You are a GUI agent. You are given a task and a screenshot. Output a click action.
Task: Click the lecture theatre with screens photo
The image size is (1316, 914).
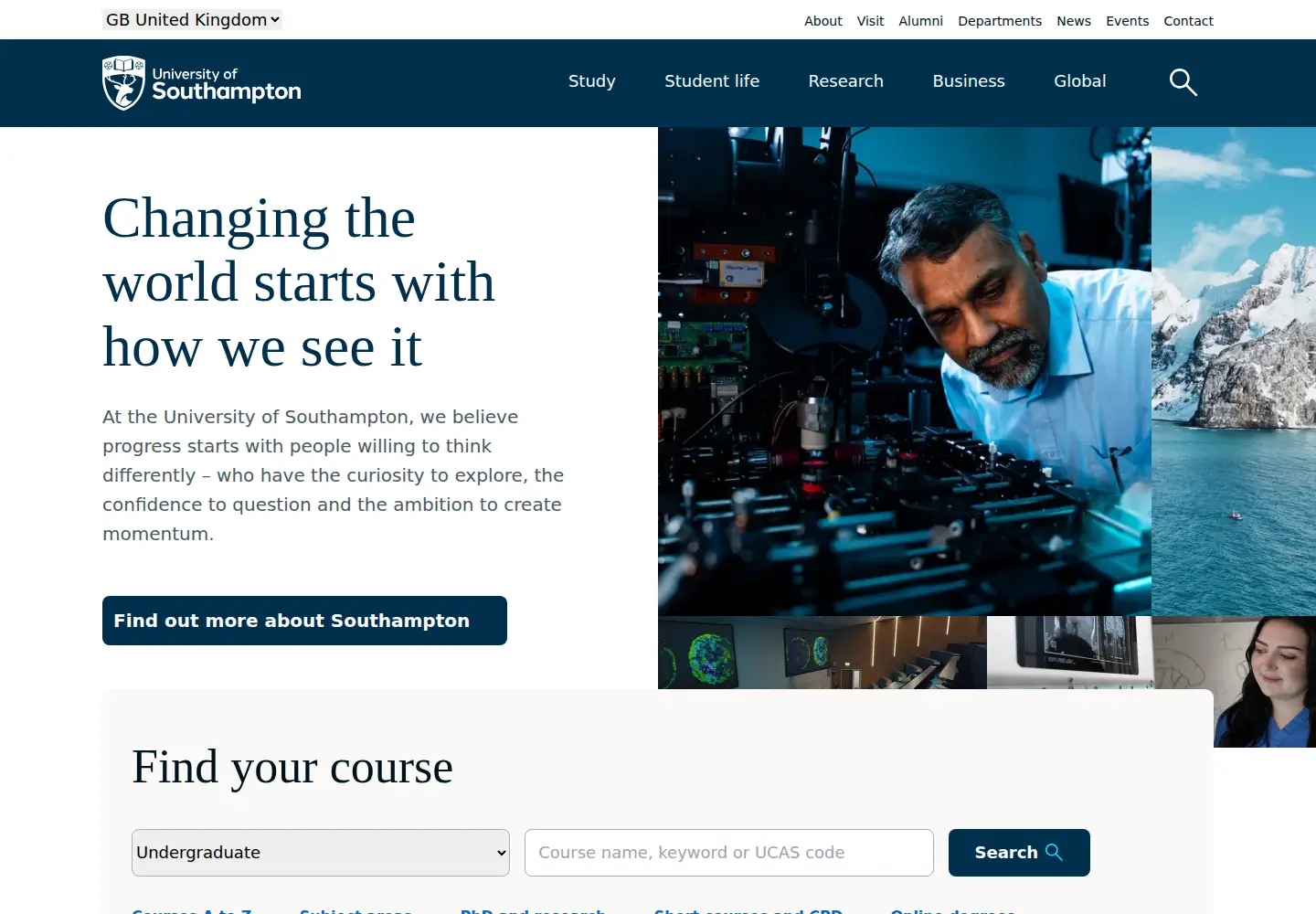coord(822,653)
